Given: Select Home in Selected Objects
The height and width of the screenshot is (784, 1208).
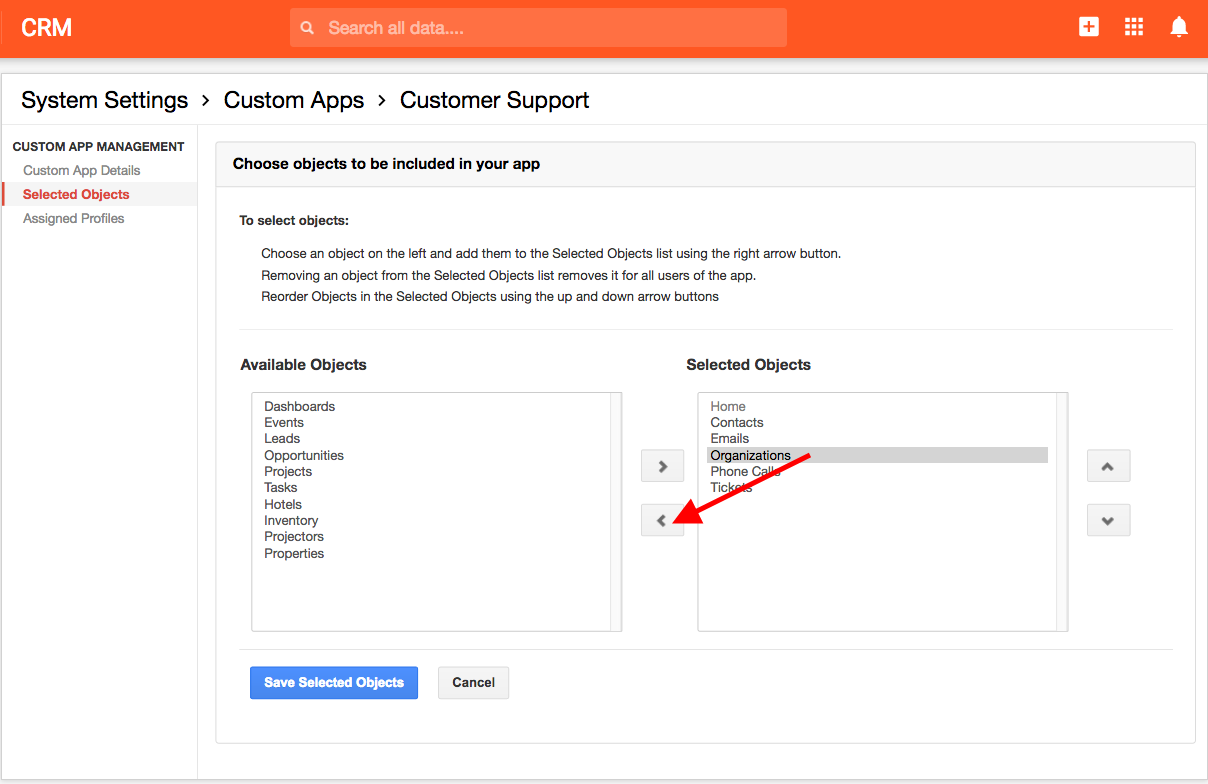Looking at the screenshot, I should coord(728,406).
